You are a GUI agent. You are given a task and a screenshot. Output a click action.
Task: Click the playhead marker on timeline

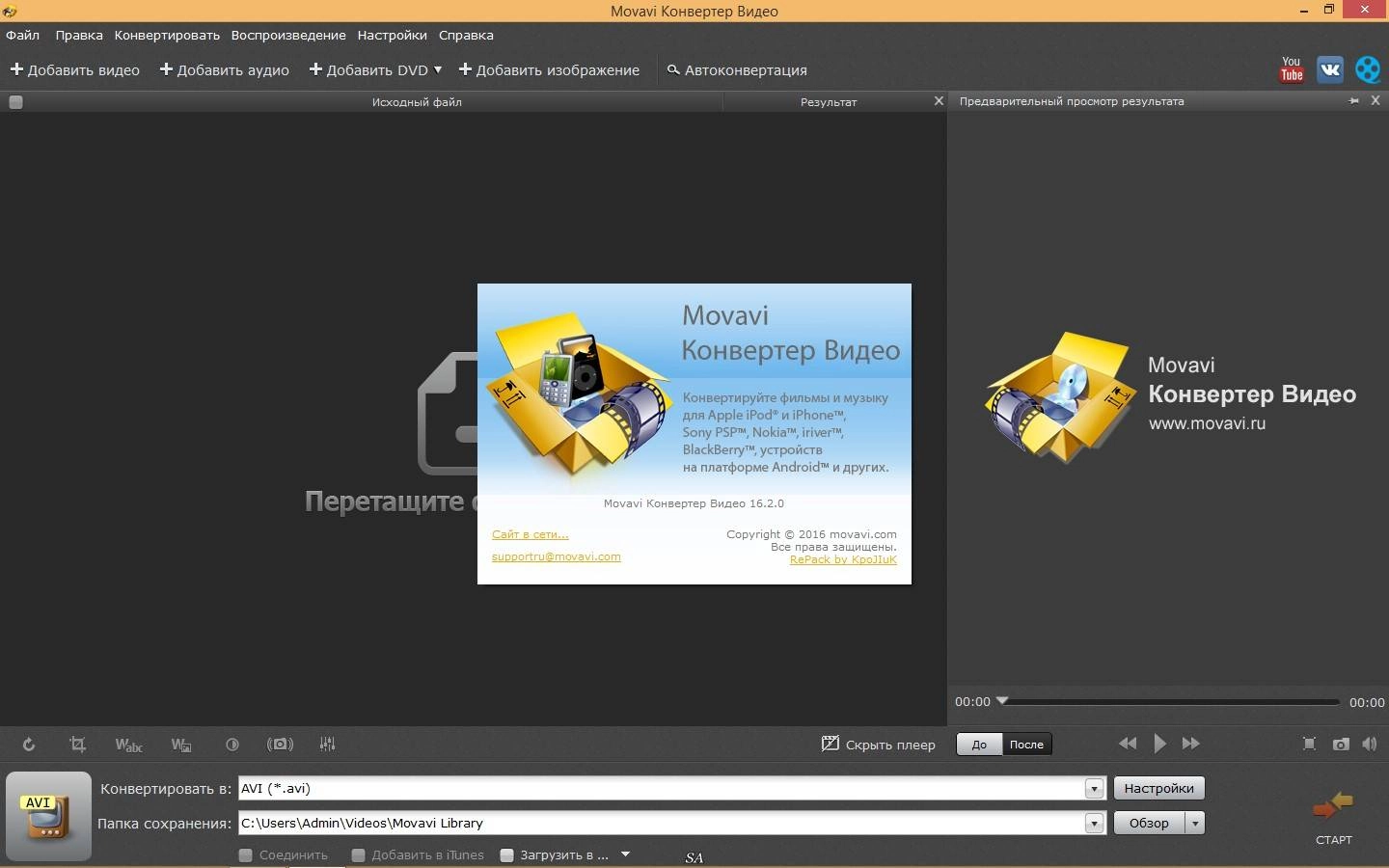1002,700
